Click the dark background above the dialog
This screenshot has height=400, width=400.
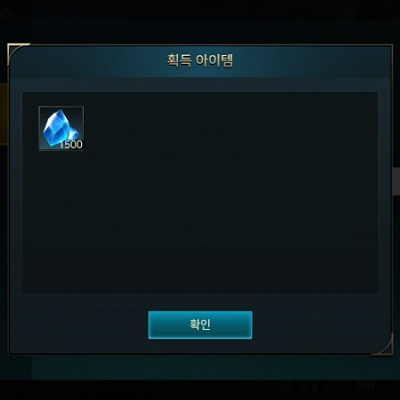(200, 30)
